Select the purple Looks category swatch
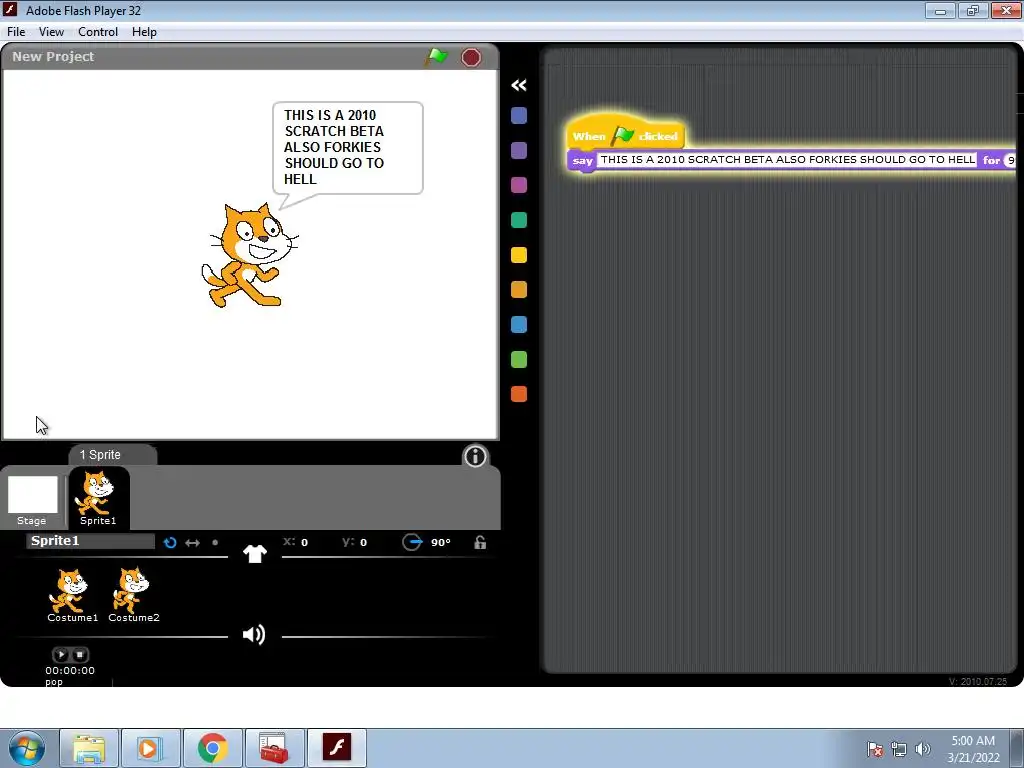 point(519,150)
